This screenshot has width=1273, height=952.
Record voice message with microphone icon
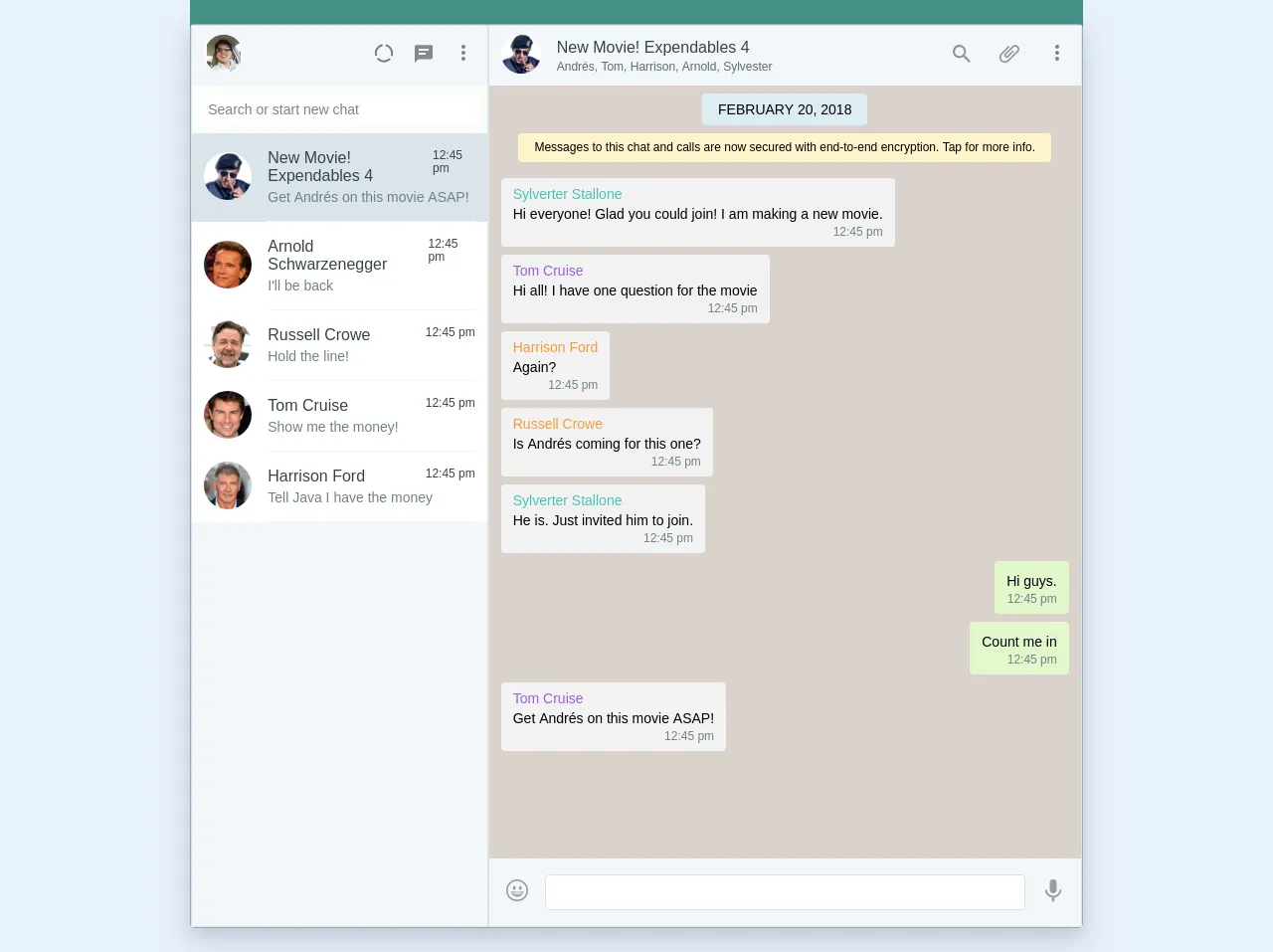[1053, 890]
